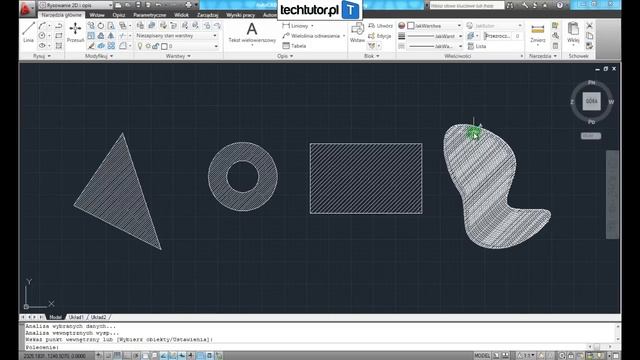640x360 pixels.
Task: Open the Niezapisany stan warstwy dropdown
Action: (177, 36)
